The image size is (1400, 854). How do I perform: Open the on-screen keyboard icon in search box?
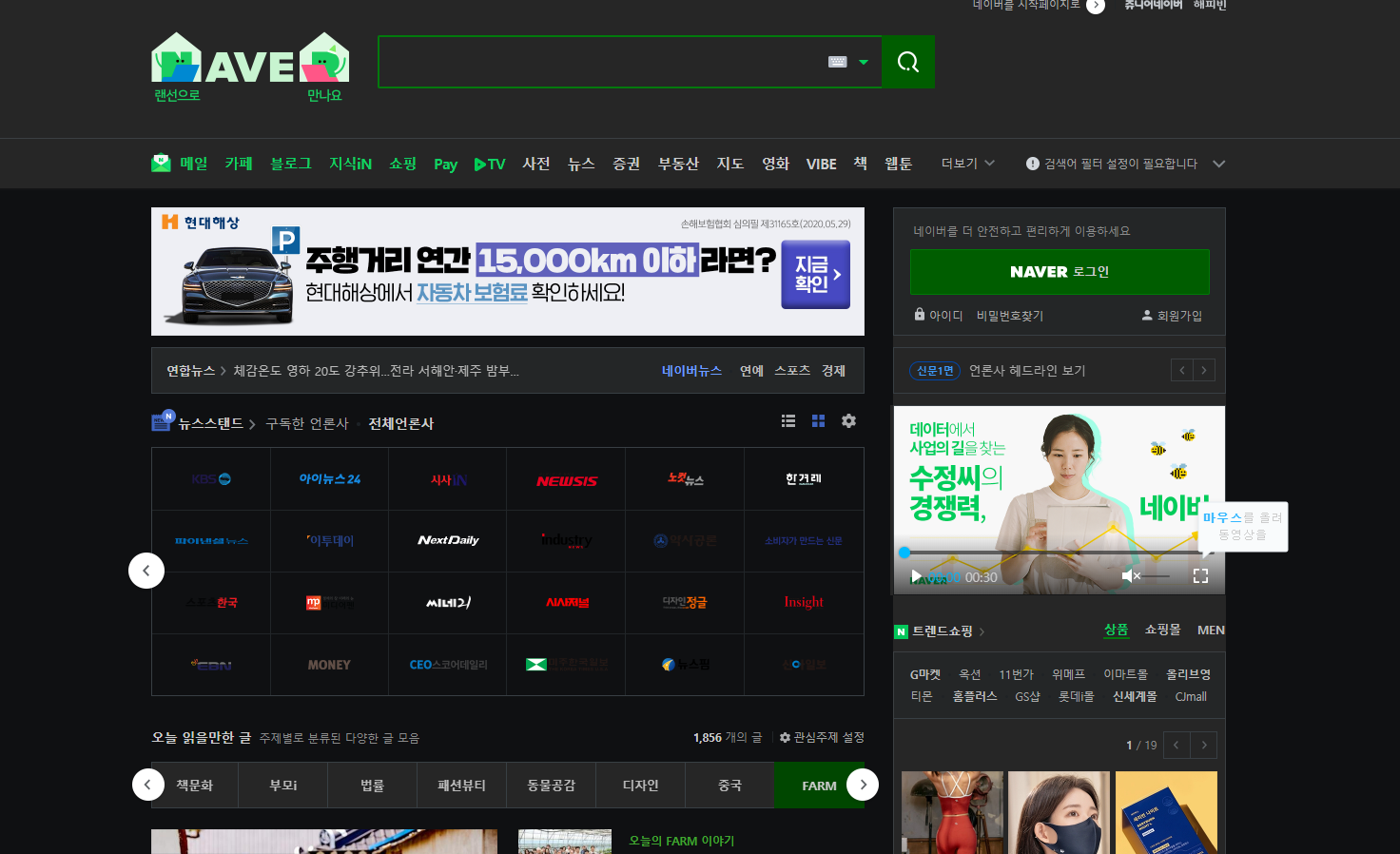click(838, 62)
